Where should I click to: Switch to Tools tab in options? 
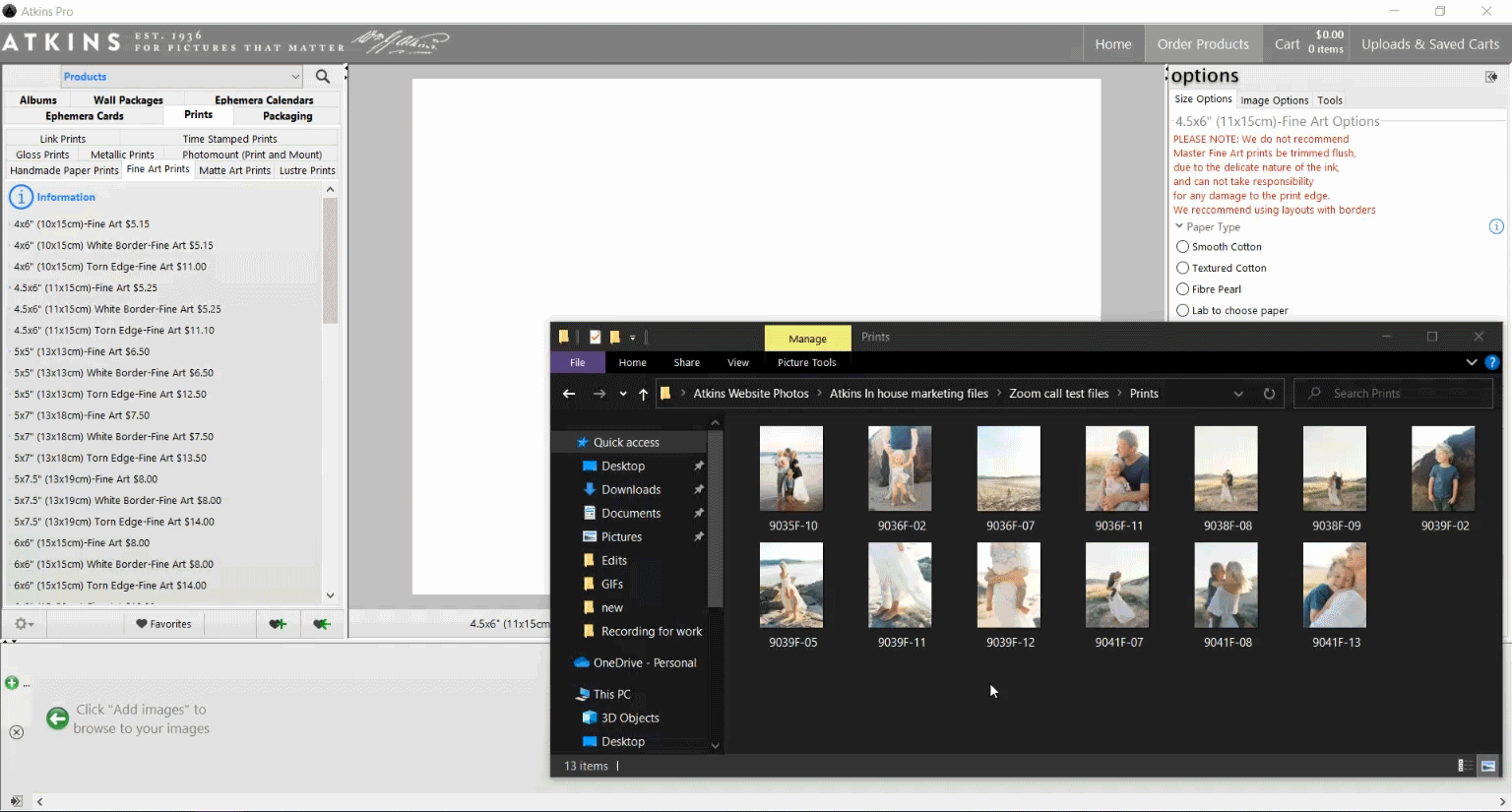click(1330, 100)
